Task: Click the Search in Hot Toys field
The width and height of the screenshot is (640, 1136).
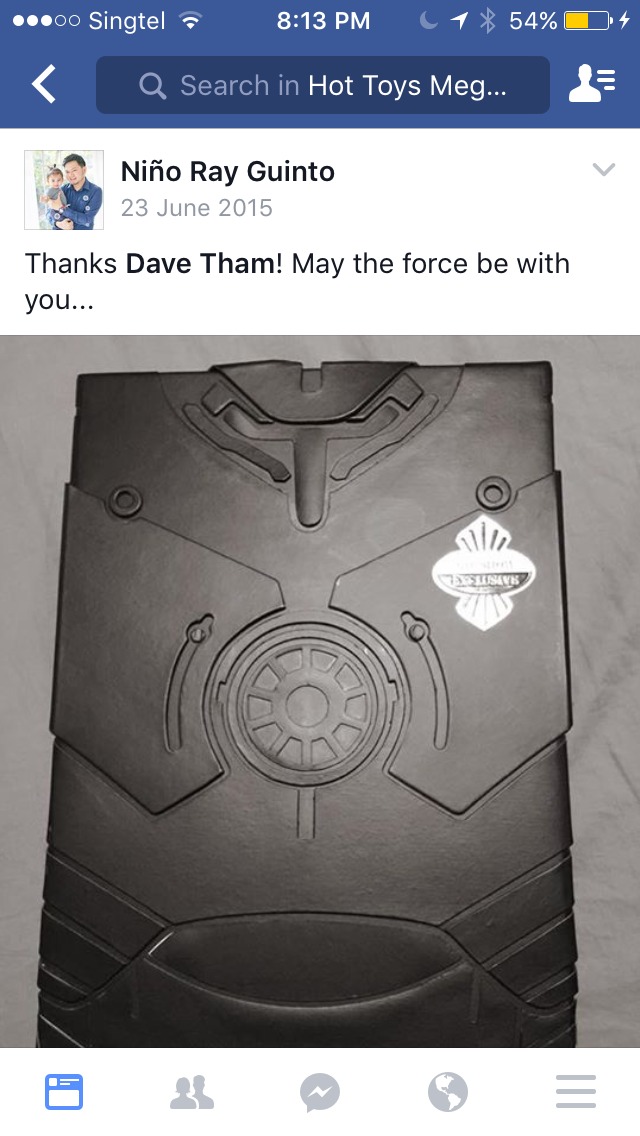Action: pyautogui.click(x=323, y=85)
